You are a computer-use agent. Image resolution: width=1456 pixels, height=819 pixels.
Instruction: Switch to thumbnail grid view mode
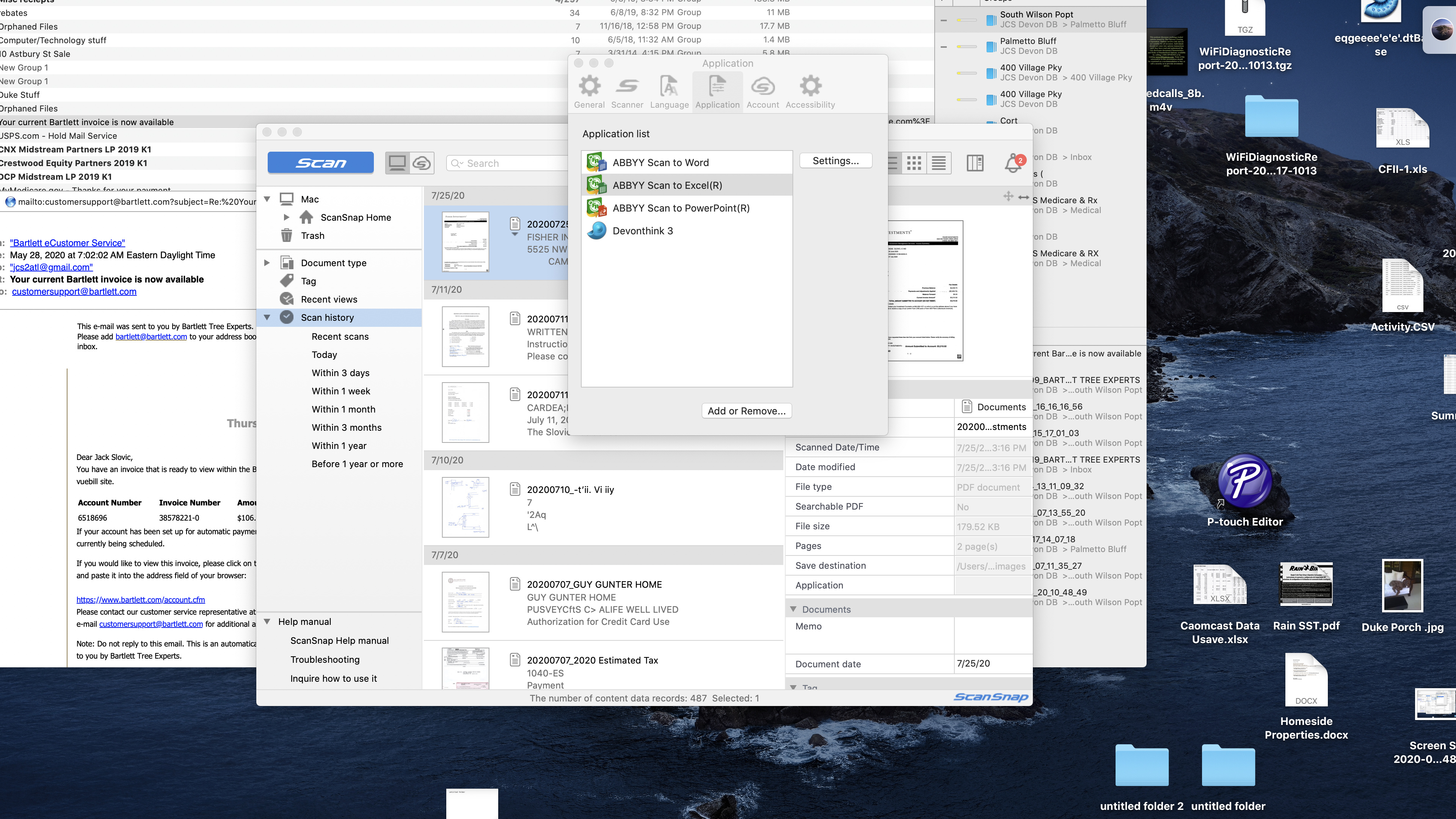tap(914, 163)
